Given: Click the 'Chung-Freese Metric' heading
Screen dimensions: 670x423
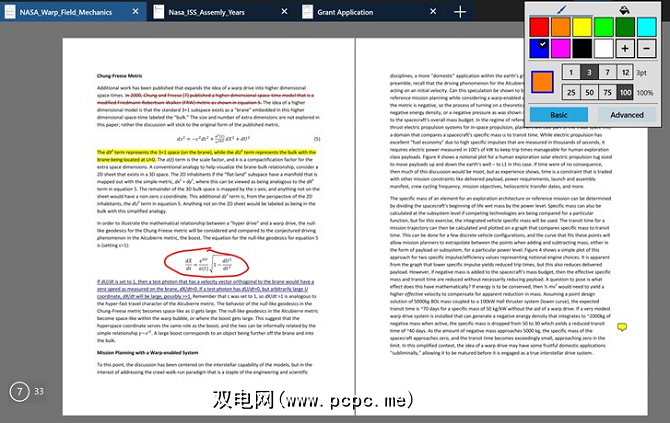Looking at the screenshot, I should (120, 76).
